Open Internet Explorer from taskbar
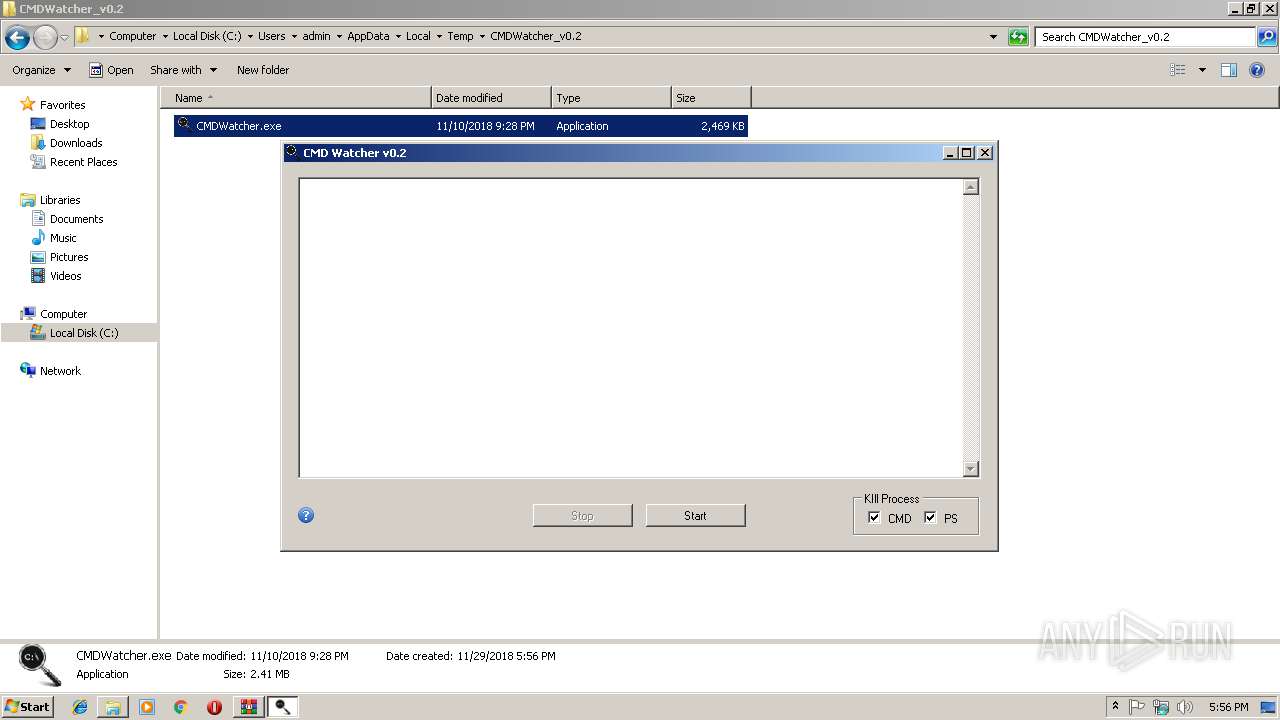The width and height of the screenshot is (1280, 720). click(x=80, y=707)
